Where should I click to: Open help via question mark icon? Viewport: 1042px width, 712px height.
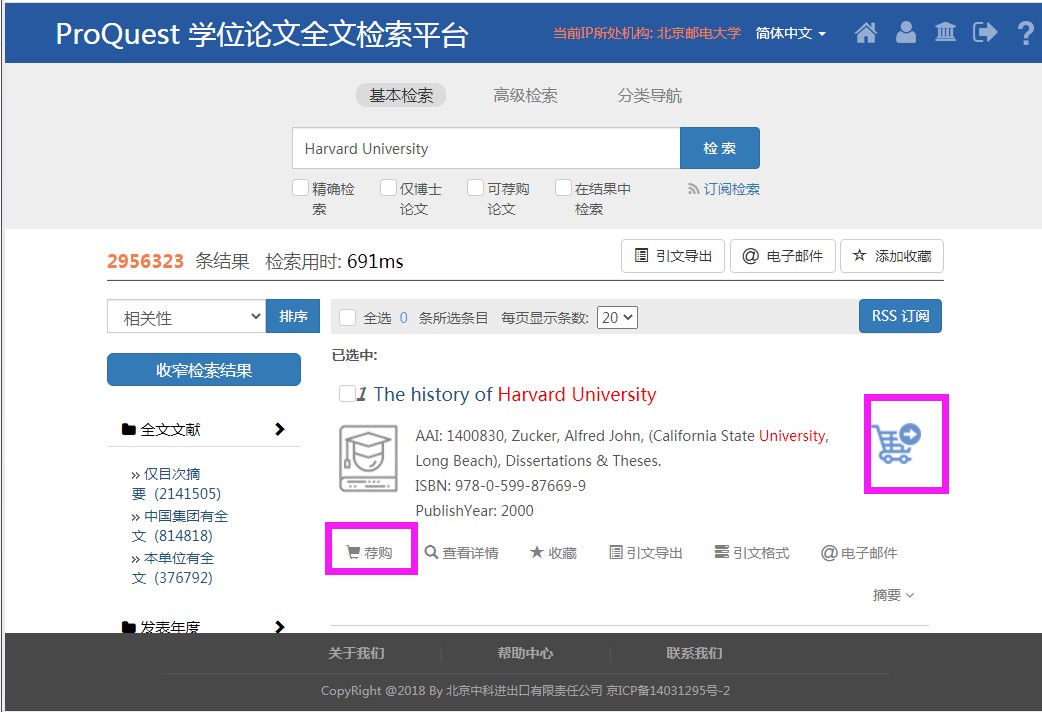pyautogui.click(x=1026, y=33)
